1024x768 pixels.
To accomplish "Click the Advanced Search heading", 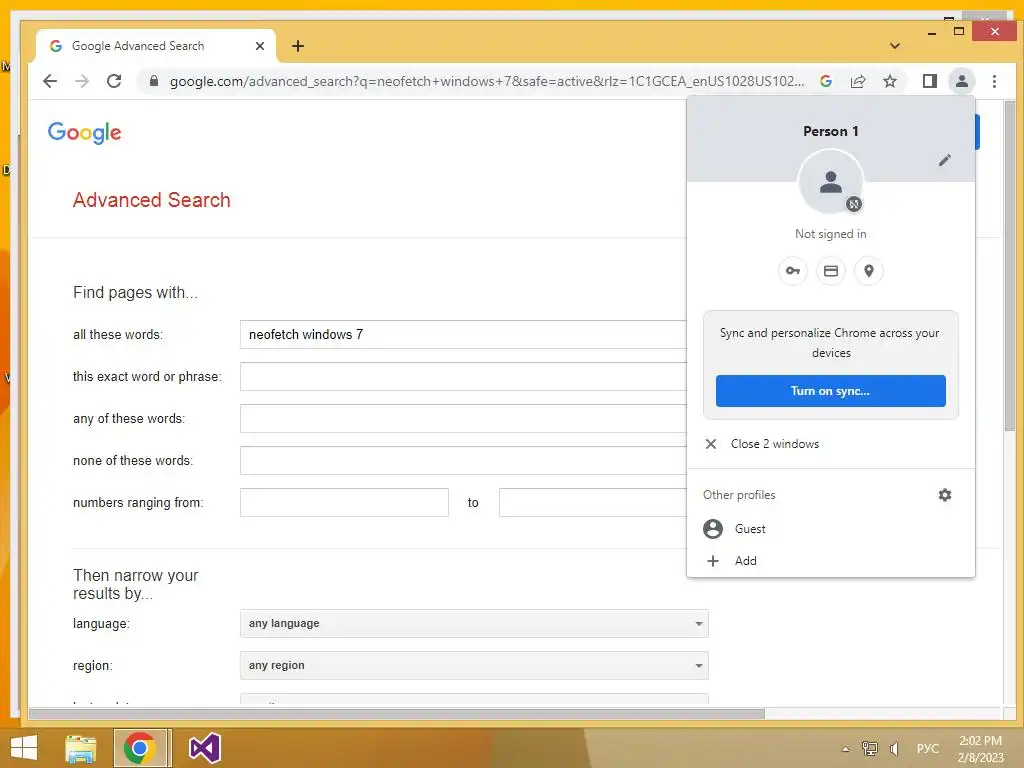I will tap(152, 200).
